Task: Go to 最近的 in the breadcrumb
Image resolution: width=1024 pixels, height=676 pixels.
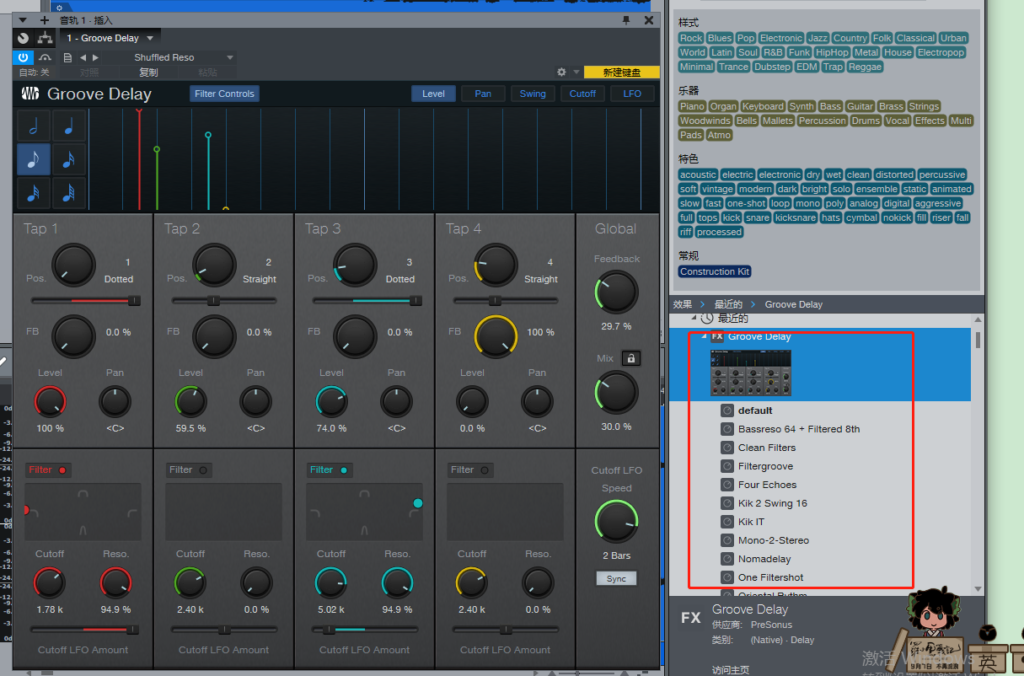Action: tap(728, 304)
